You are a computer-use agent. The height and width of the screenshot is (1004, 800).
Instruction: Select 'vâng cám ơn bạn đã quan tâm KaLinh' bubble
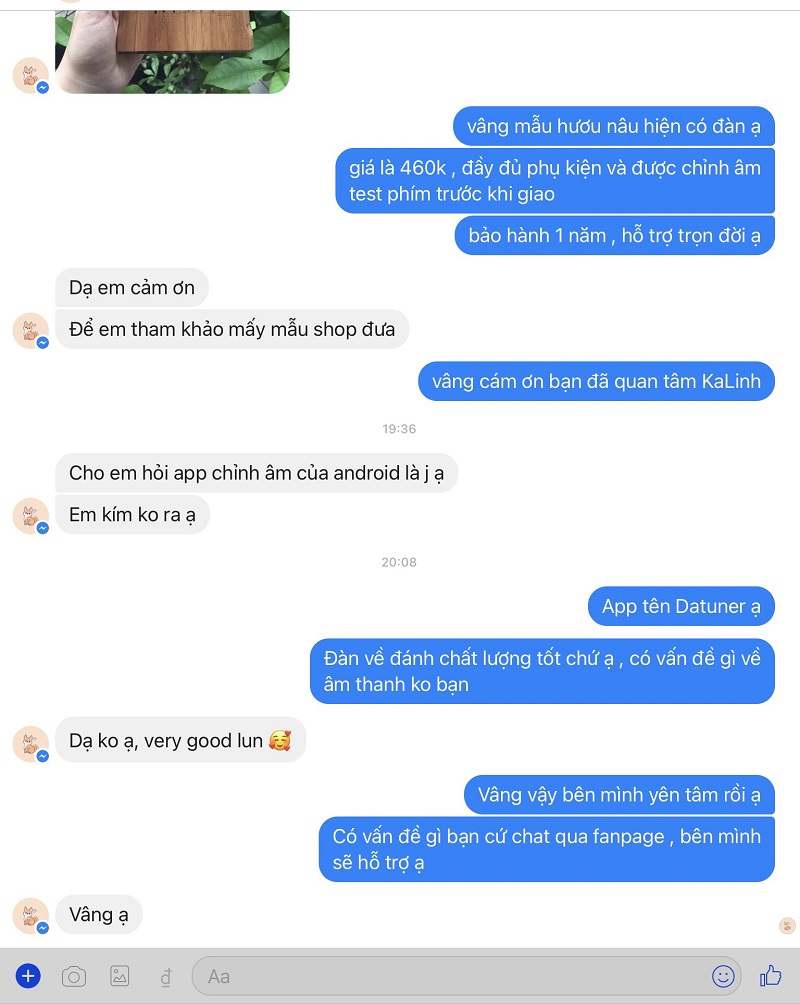[x=596, y=382]
